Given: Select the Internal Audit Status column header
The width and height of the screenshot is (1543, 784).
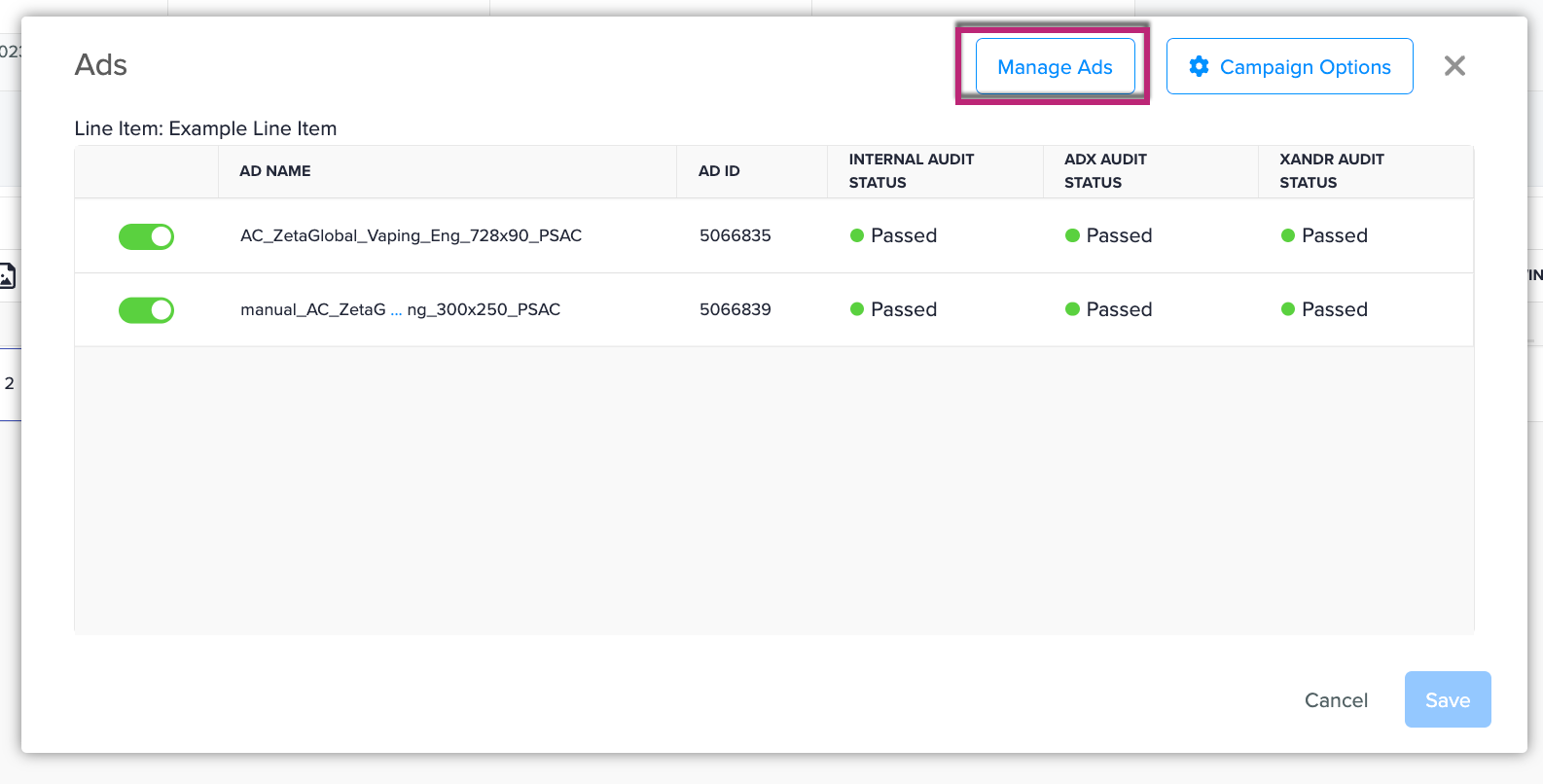Looking at the screenshot, I should click(911, 171).
